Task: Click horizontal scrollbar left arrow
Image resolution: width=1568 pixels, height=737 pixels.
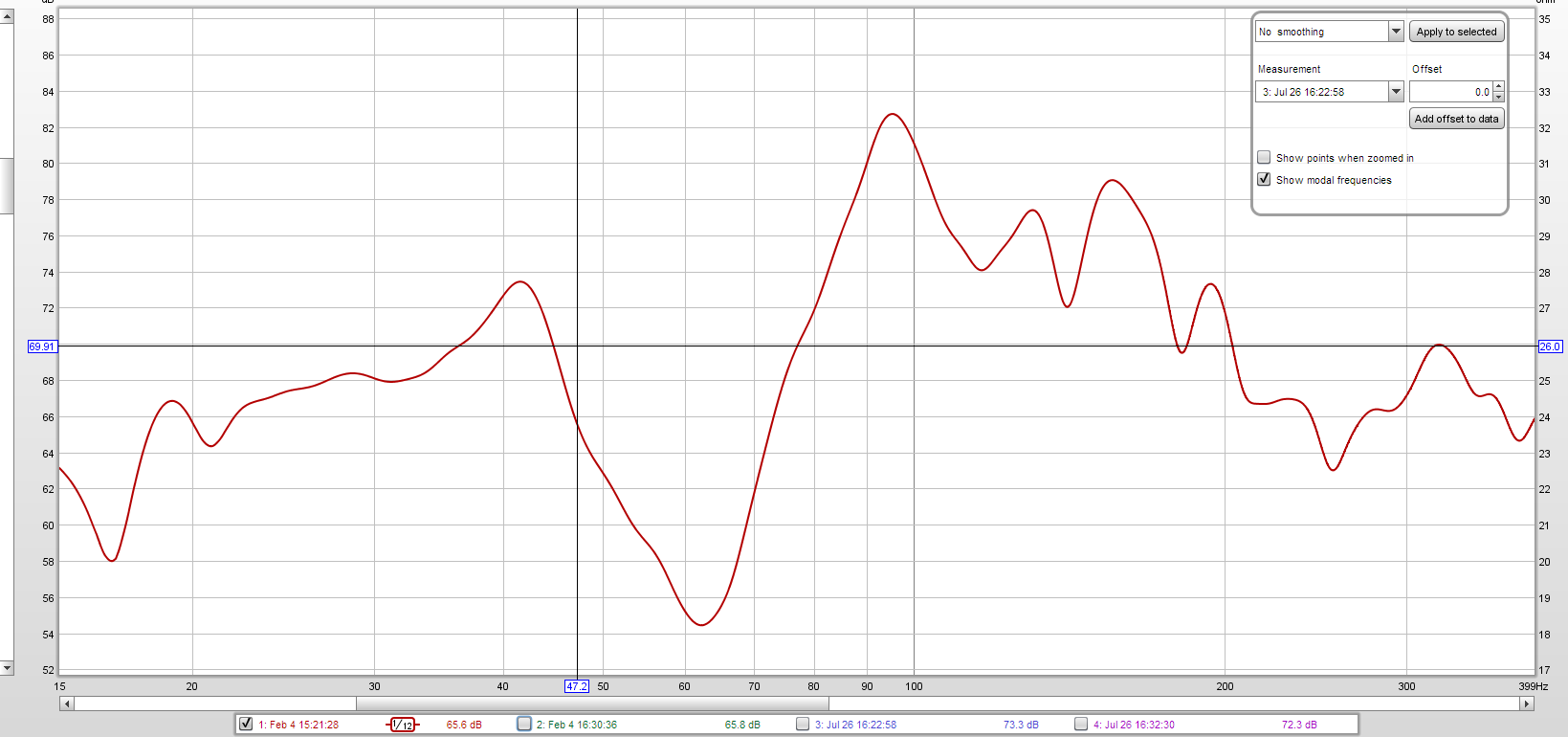Action: (x=66, y=703)
